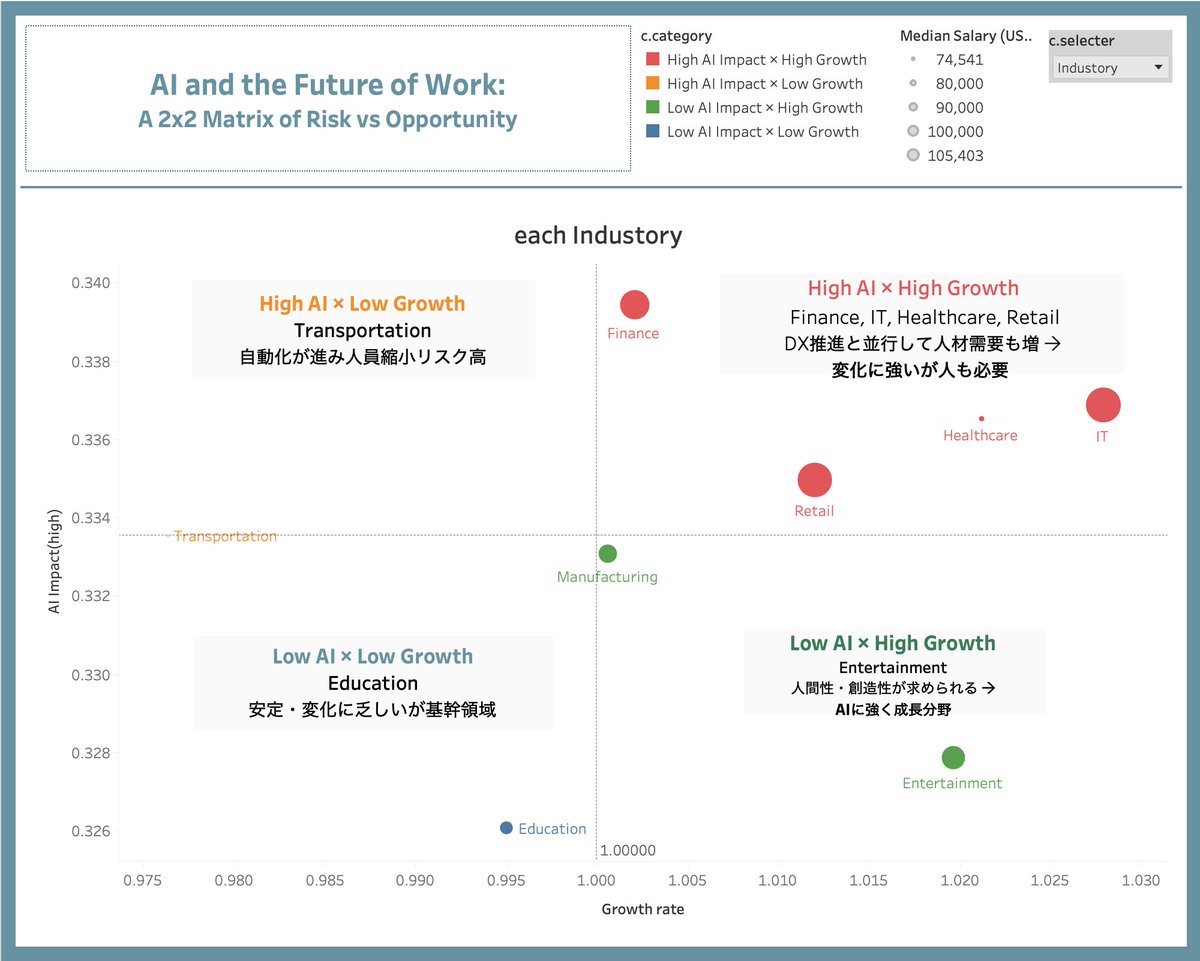Image resolution: width=1200 pixels, height=961 pixels.
Task: Select the Finance data bubble
Action: tap(634, 304)
